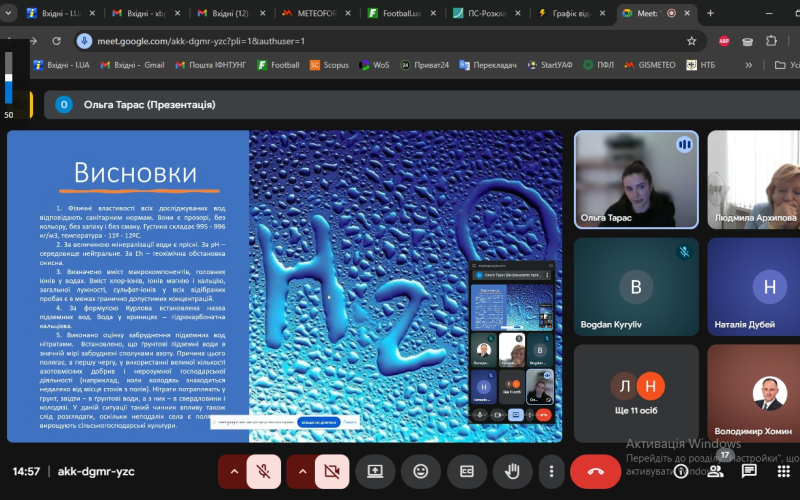Turn on closed captions
Screen dimensions: 800x500
click(466, 471)
